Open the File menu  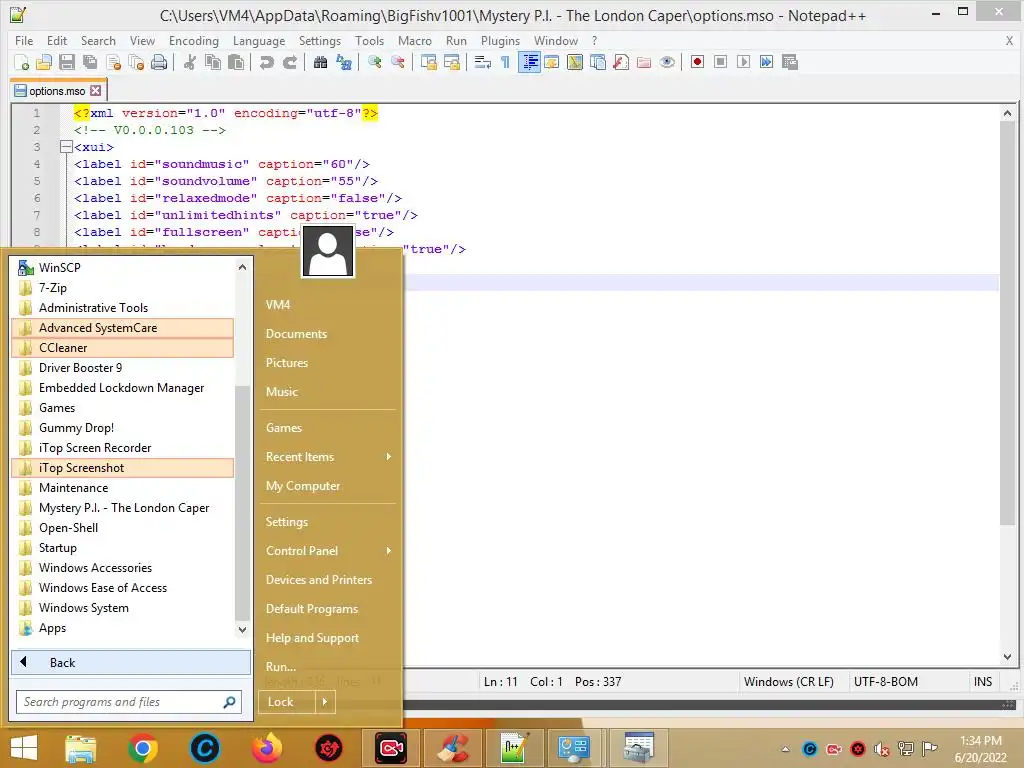[x=24, y=40]
